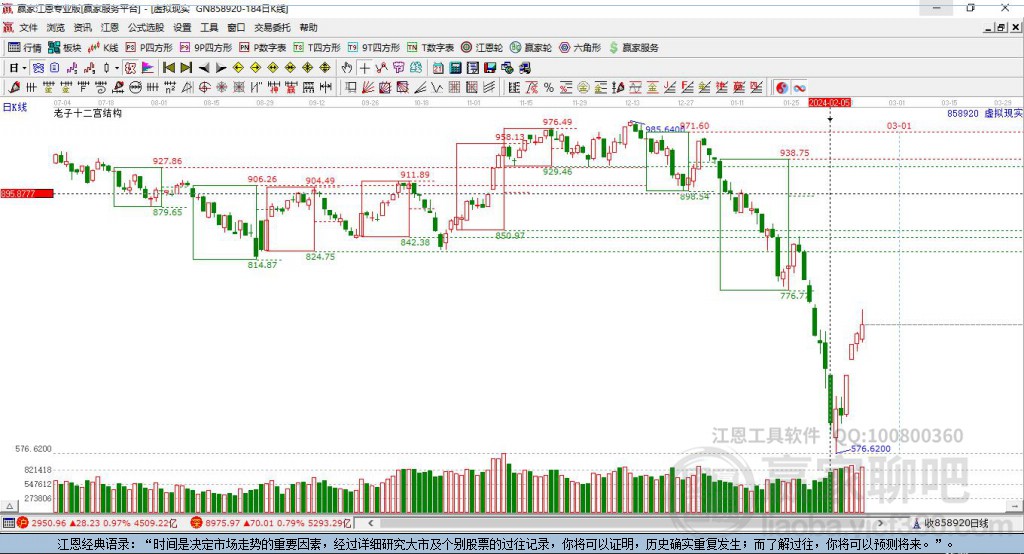
Task: Jump to the first bar arrow
Action: (168, 67)
